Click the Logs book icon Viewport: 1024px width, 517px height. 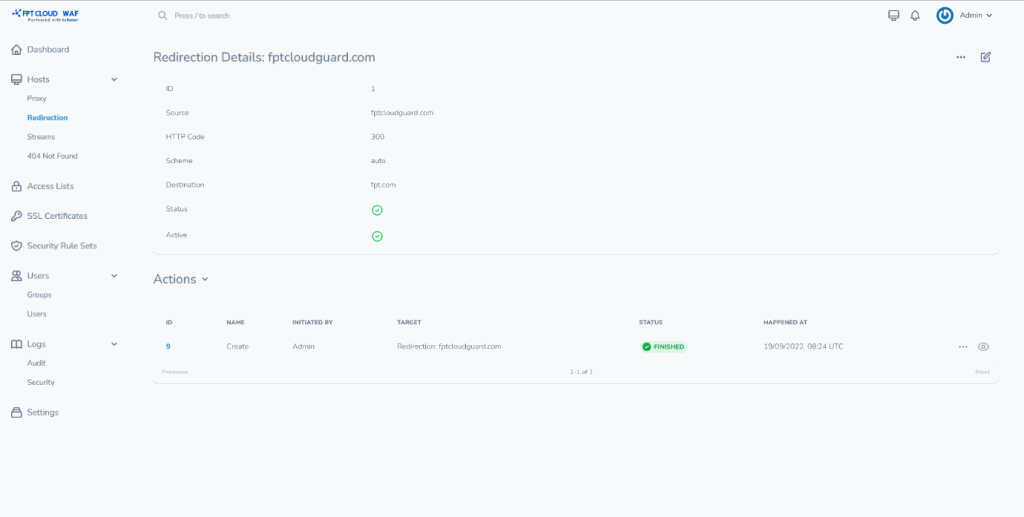[17, 344]
